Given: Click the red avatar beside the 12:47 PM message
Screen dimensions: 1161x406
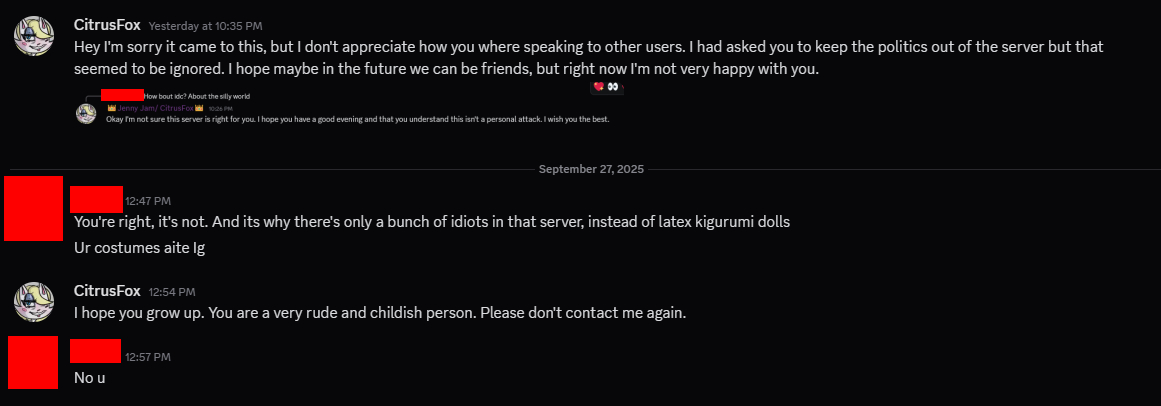Looking at the screenshot, I should tap(34, 208).
